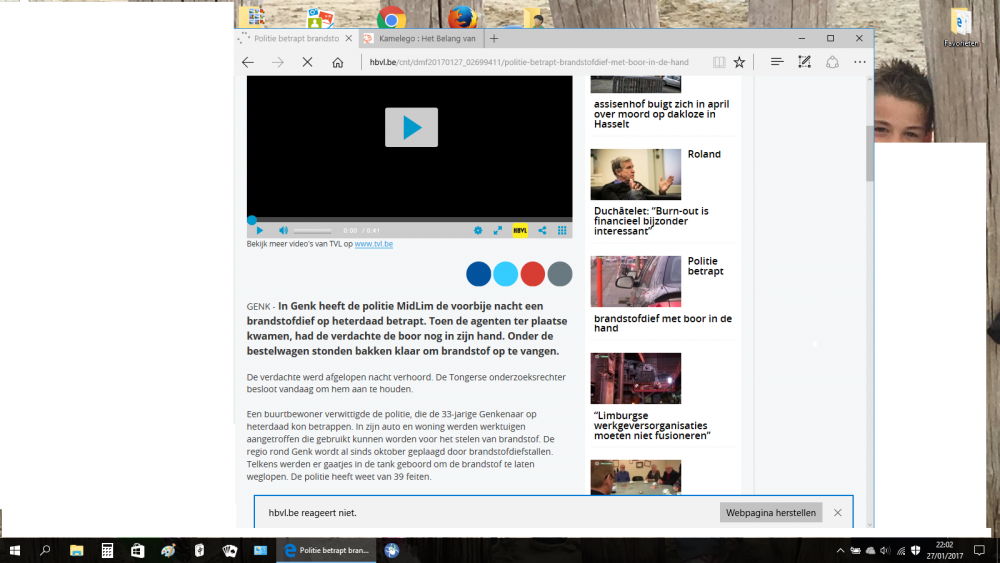
Task: Make a web note with pen icon
Action: 804,62
